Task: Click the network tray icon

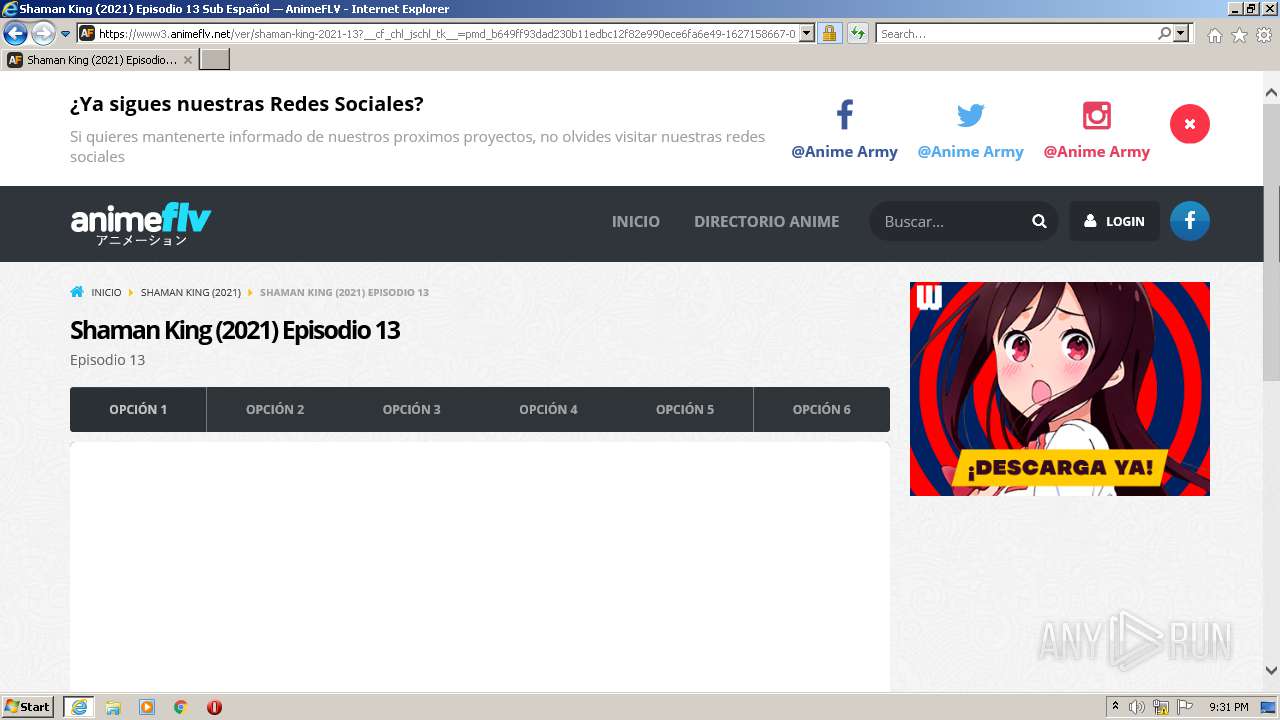Action: pos(1161,708)
